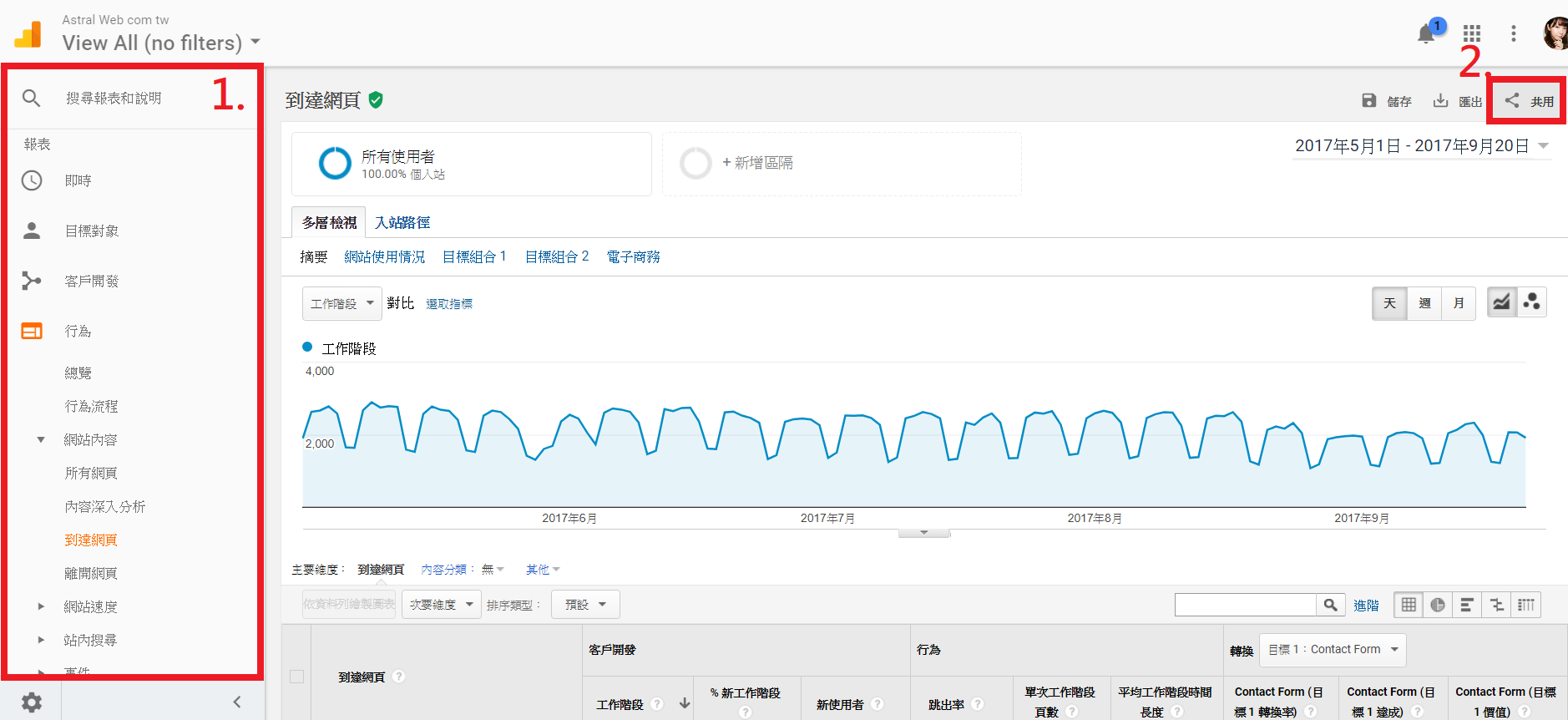Click the help icon beside 到達網頁 header
1568x720 pixels.
pyautogui.click(x=399, y=677)
